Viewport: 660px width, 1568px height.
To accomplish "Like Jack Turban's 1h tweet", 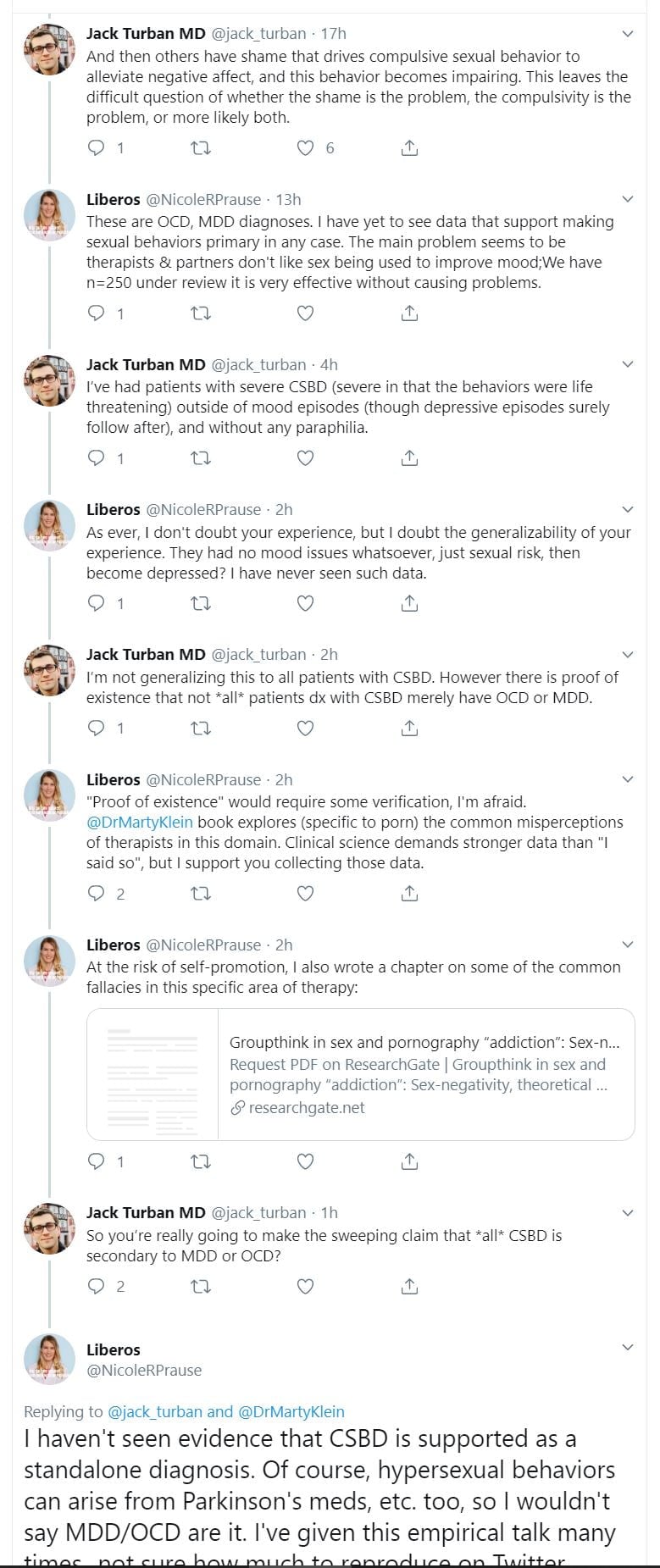I will coord(305,1286).
